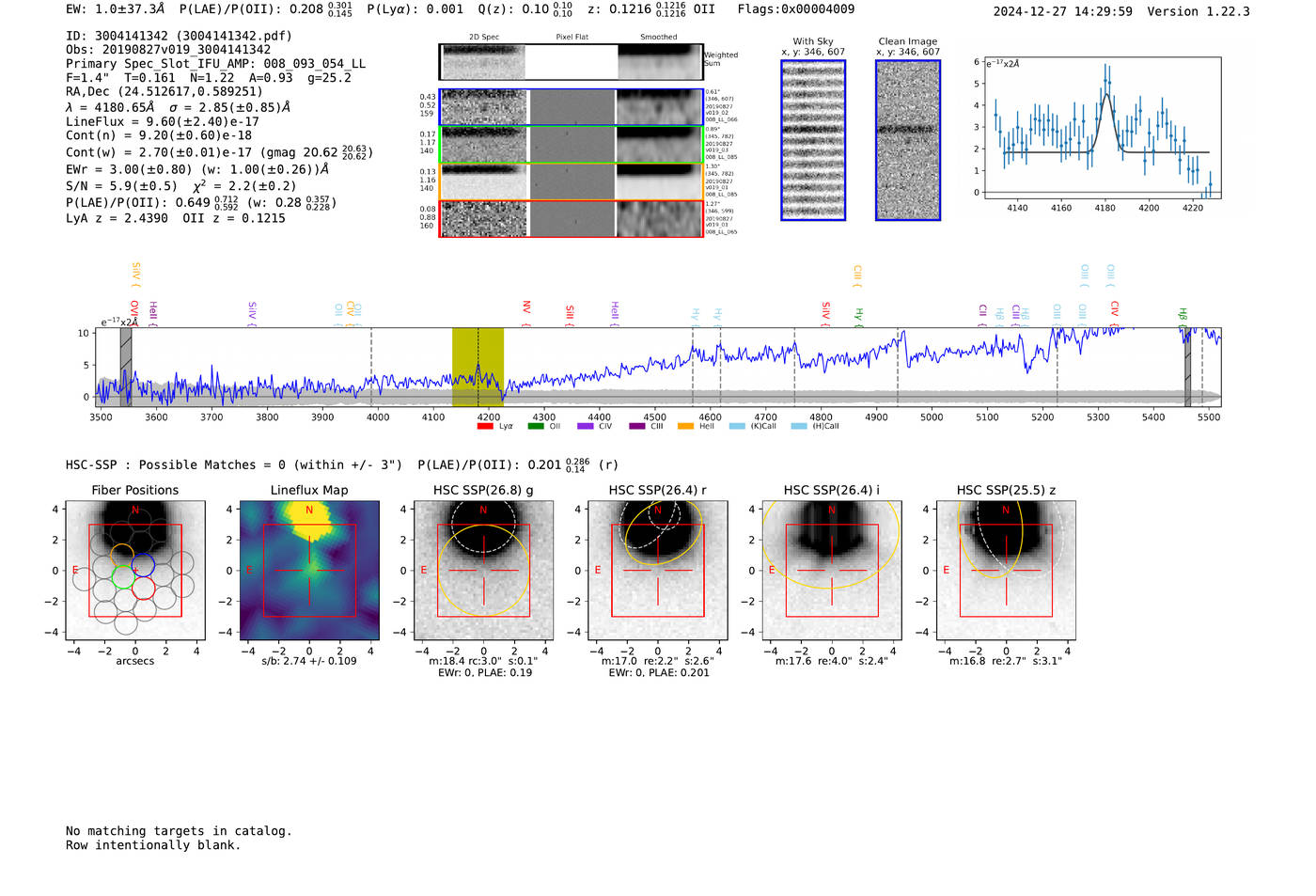Image resolution: width=1316 pixels, height=896 pixels.
Task: Select the orange-bordered fiber spectrum row
Action: coord(571,181)
